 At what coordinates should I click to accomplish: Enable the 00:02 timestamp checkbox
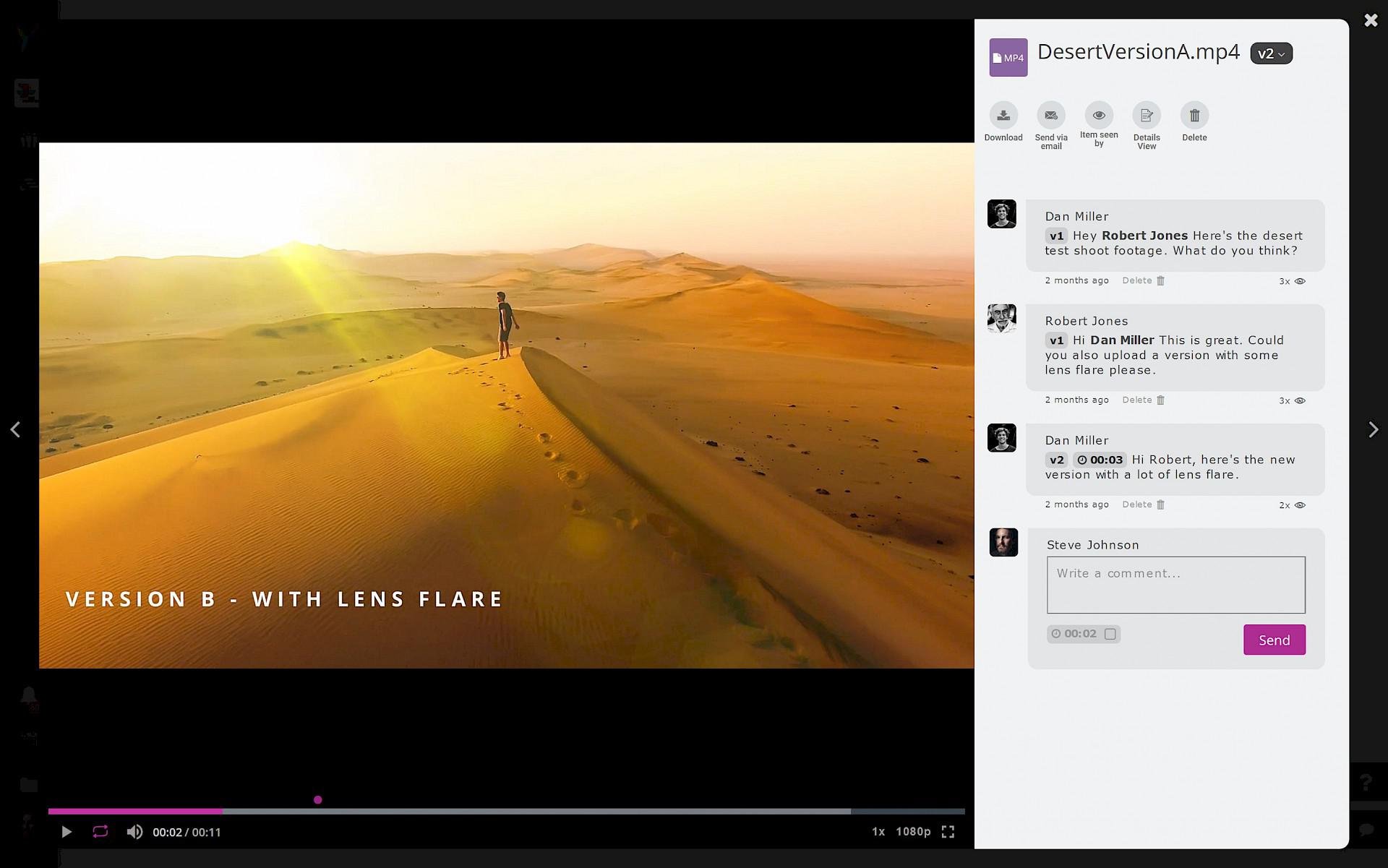pyautogui.click(x=1110, y=634)
